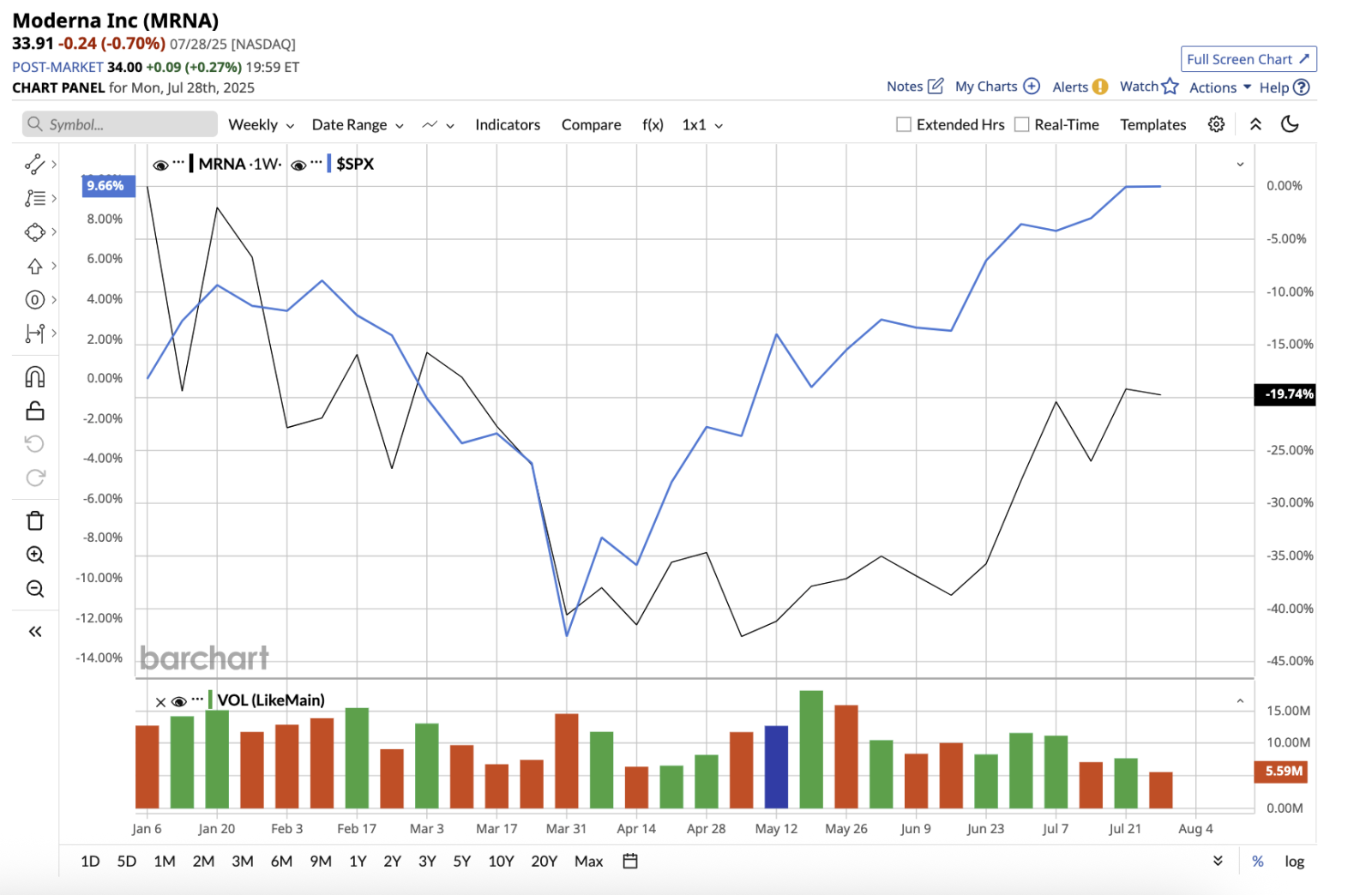This screenshot has width=1372, height=895.
Task: Select the measure tool
Action: click(34, 333)
